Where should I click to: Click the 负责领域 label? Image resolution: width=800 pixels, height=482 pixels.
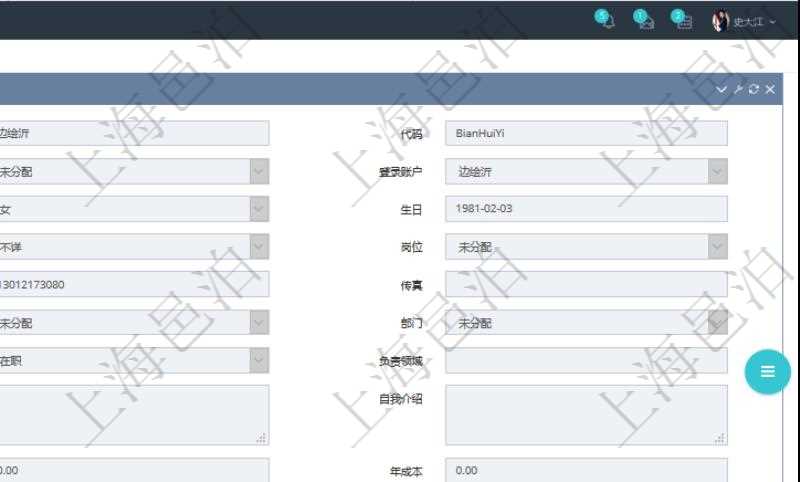pyautogui.click(x=401, y=361)
